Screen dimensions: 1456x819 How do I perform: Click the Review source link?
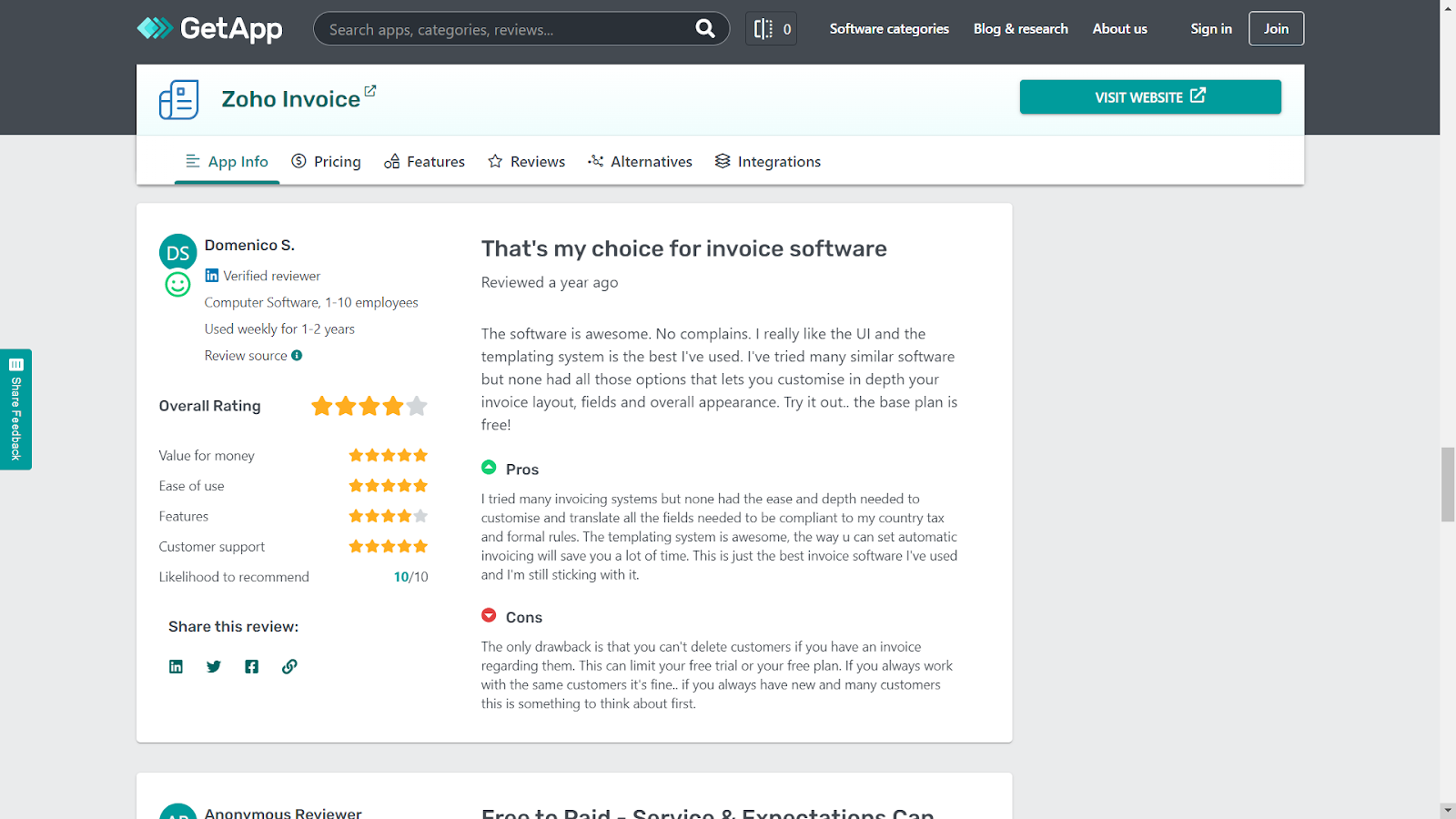(246, 356)
